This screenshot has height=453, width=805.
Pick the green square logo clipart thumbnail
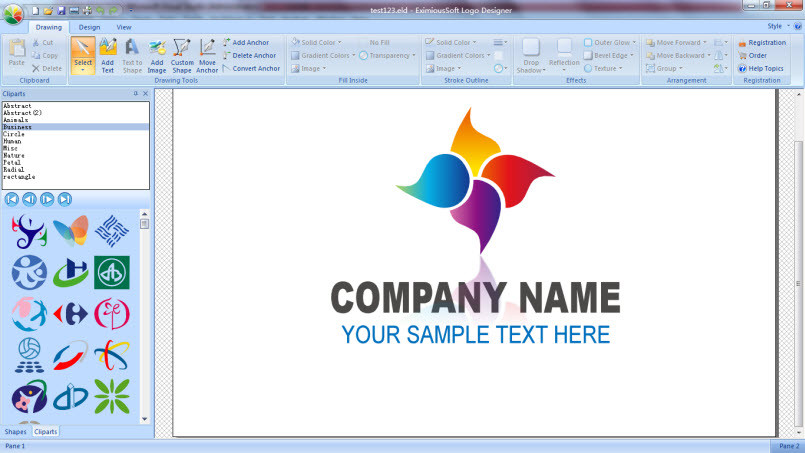click(x=112, y=272)
